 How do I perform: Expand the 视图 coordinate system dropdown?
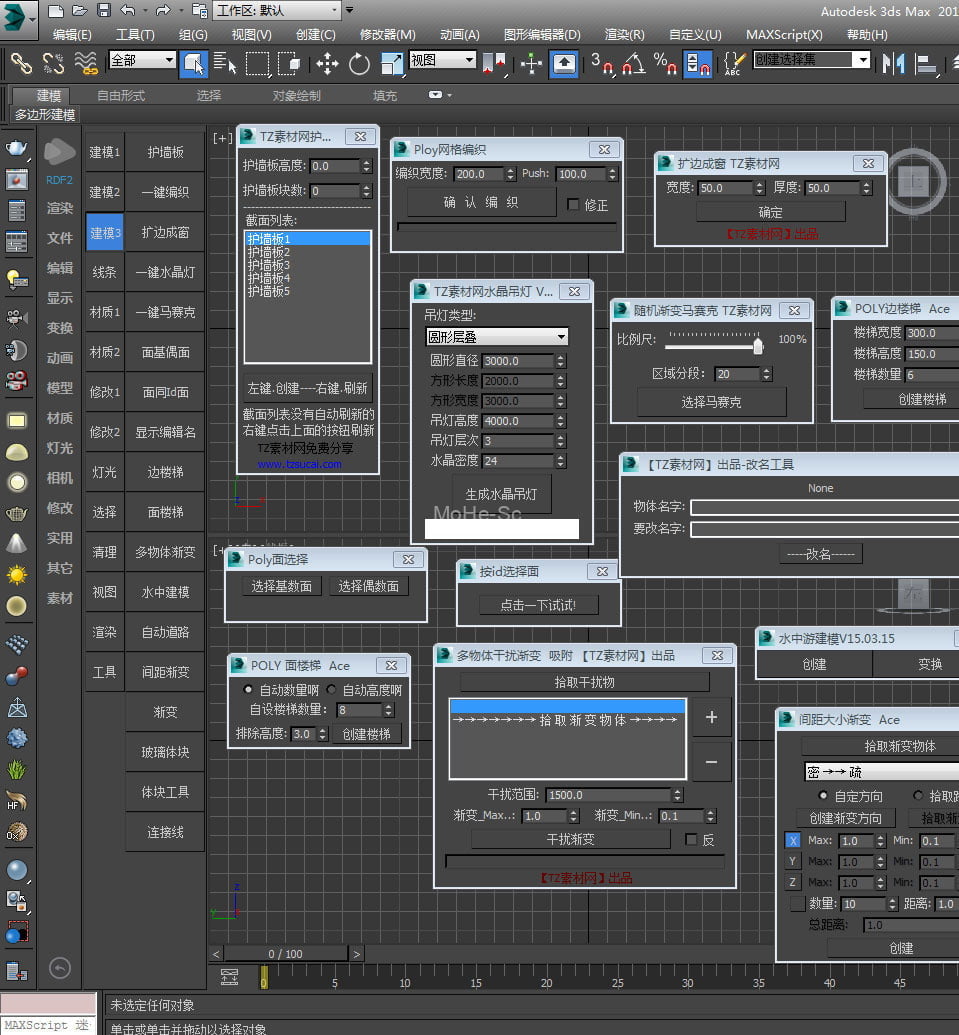point(442,60)
